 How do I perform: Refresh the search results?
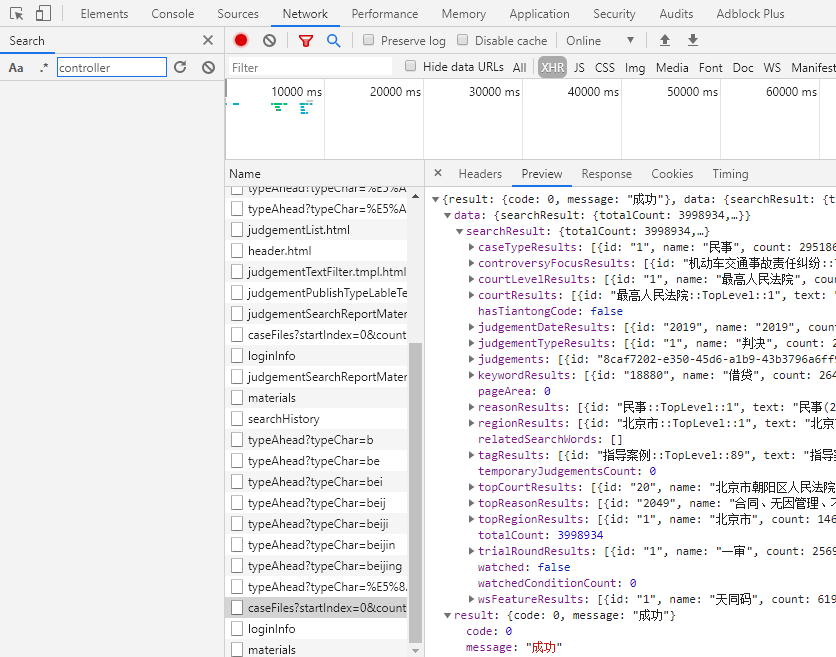tap(180, 67)
